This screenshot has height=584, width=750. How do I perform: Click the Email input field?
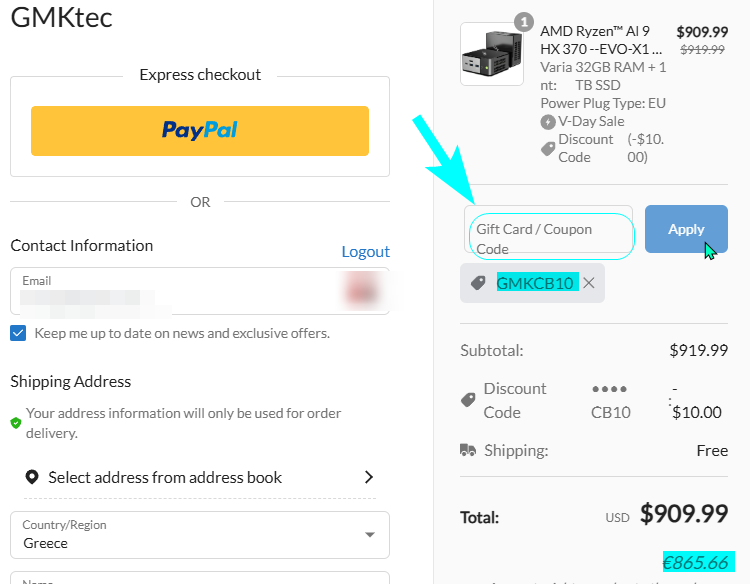200,291
